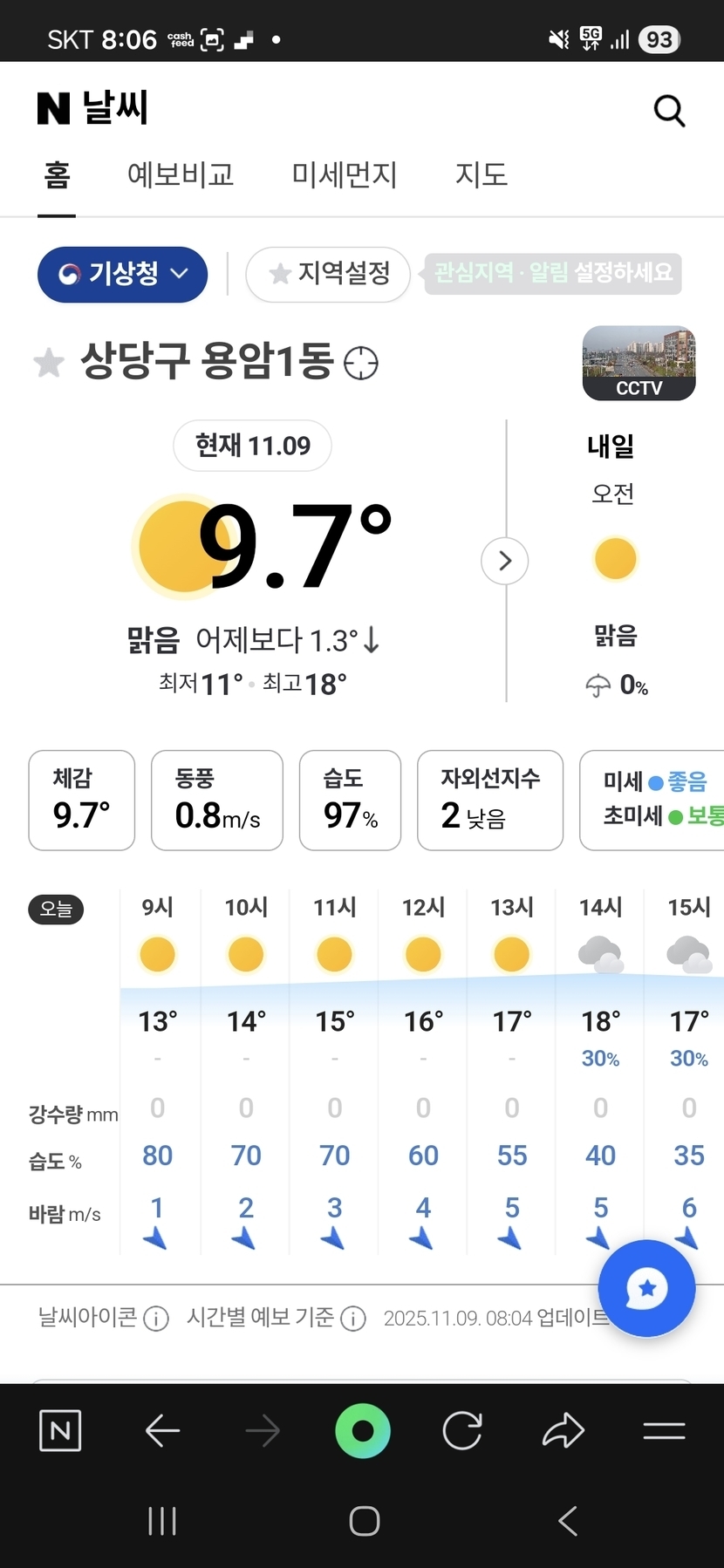The width and height of the screenshot is (724, 1568).
Task: Open the CCTV thumbnail
Action: pos(639,363)
